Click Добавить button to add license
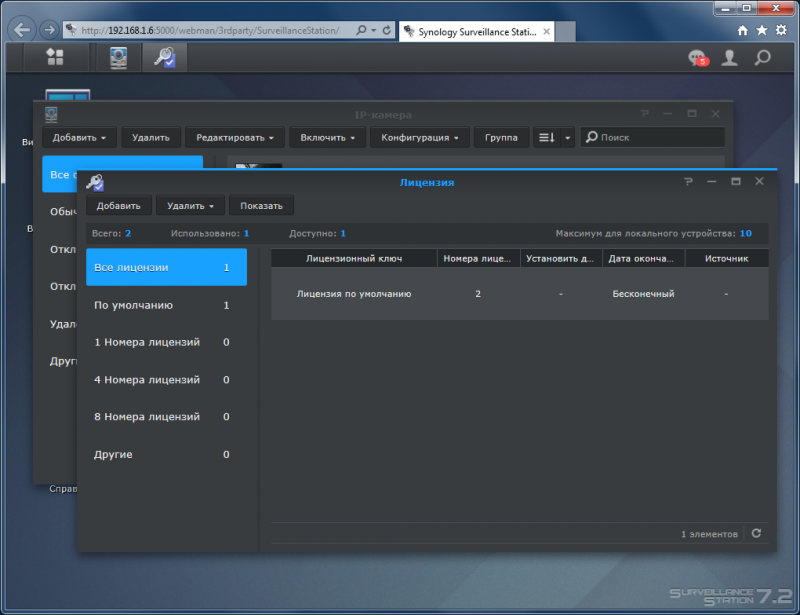The width and height of the screenshot is (800, 615). click(118, 206)
